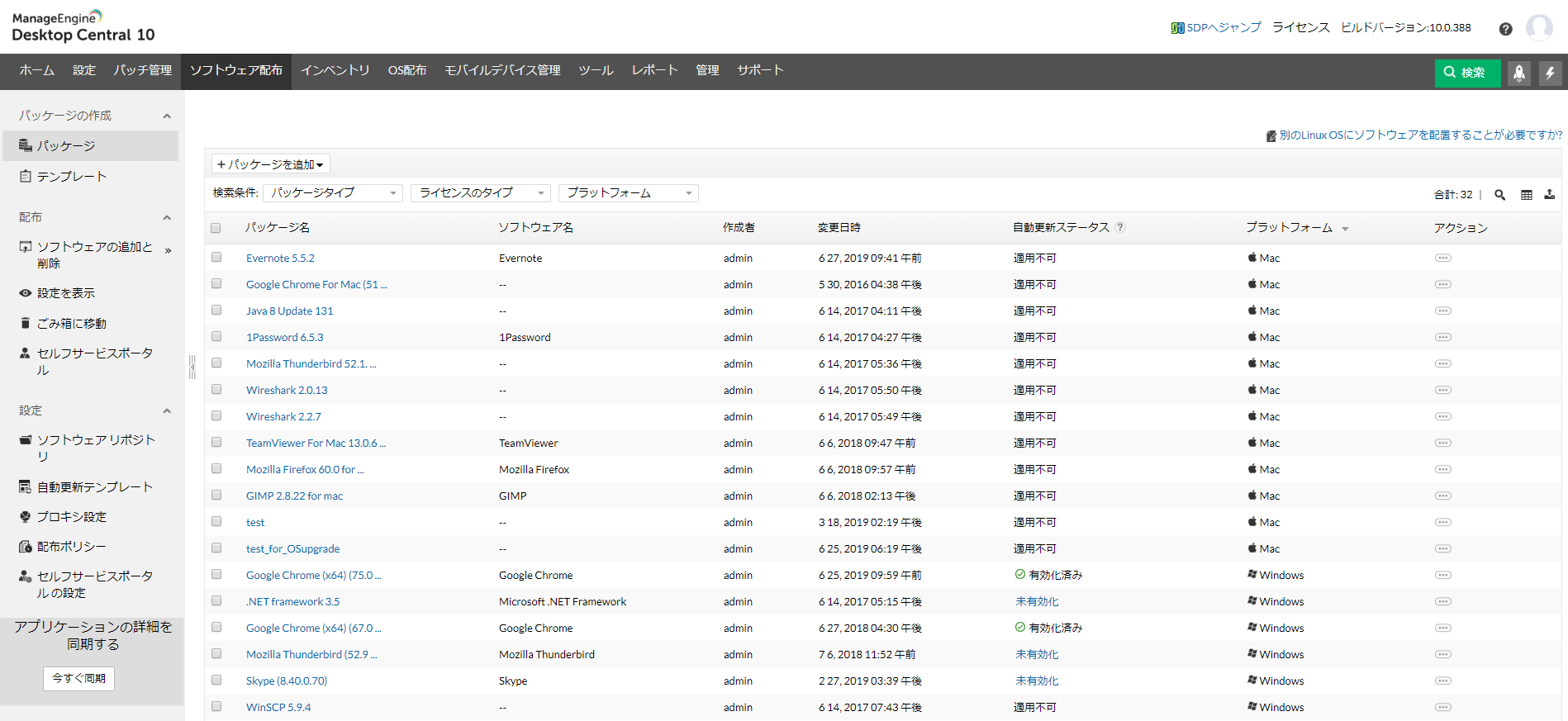Viewport: 1568px width, 721px height.
Task: Open the パッチ管理 tab
Action: pyautogui.click(x=143, y=71)
